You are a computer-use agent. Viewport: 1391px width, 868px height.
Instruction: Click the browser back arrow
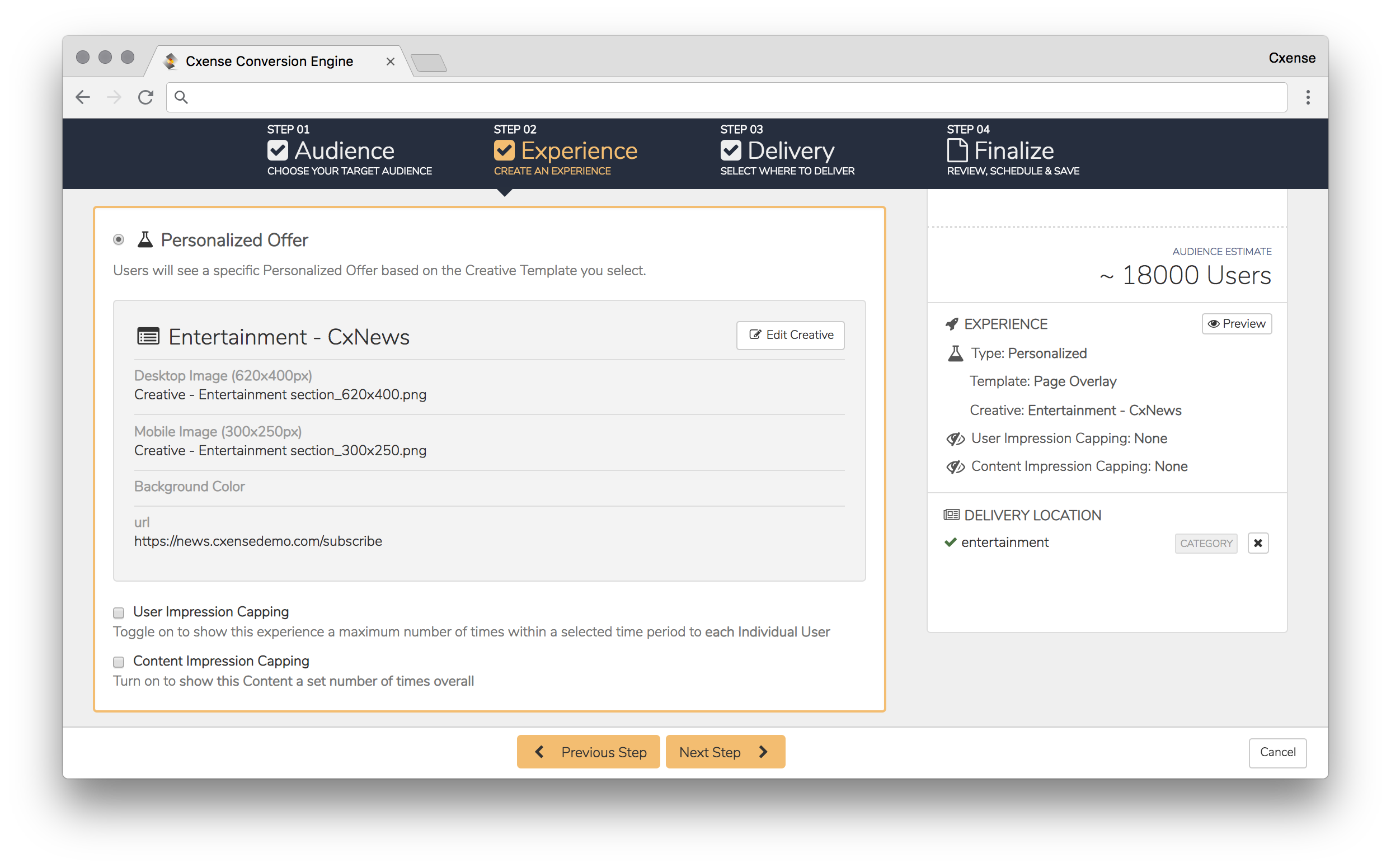[x=83, y=97]
